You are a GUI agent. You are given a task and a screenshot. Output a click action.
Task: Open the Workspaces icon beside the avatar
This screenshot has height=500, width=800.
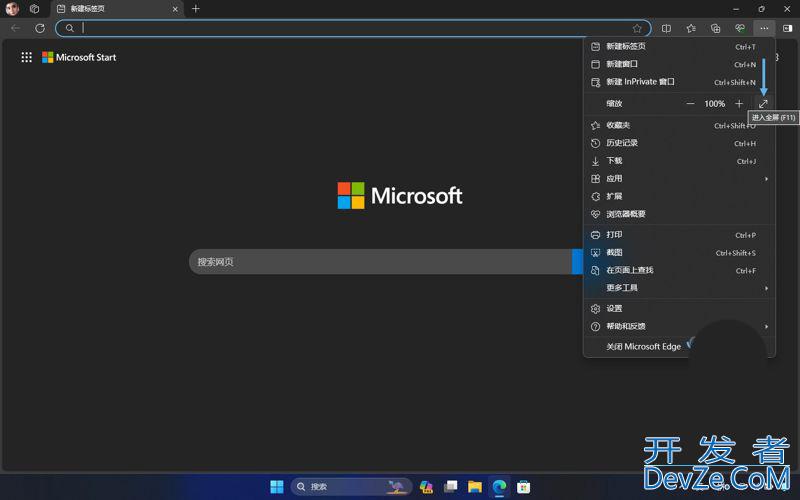point(34,9)
